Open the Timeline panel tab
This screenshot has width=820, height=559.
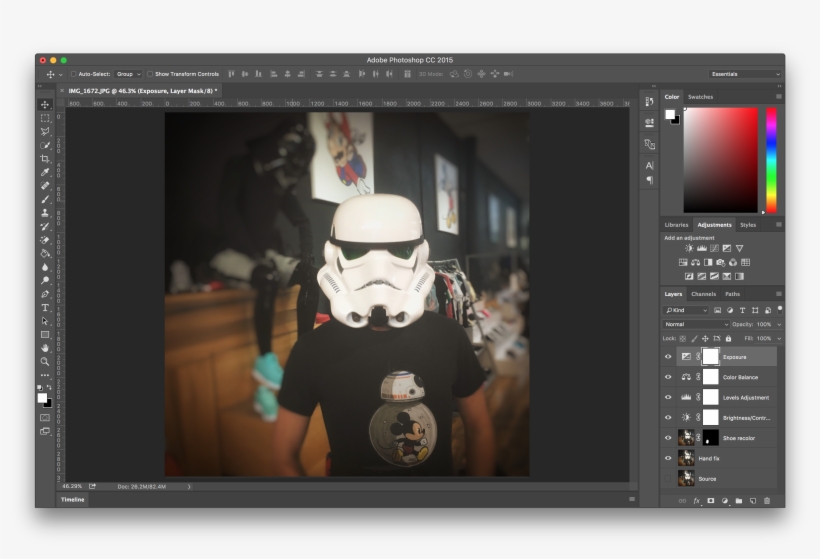[72, 500]
